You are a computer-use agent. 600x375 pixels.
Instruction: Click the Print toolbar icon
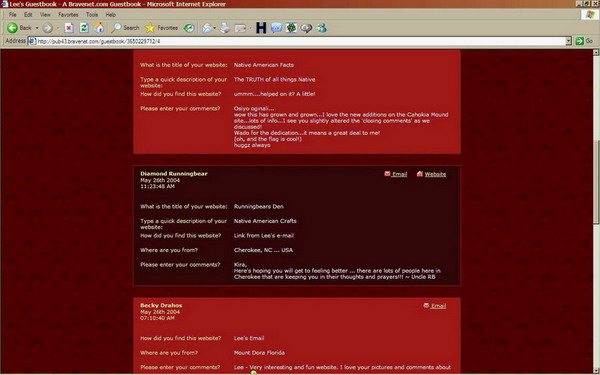click(x=225, y=28)
